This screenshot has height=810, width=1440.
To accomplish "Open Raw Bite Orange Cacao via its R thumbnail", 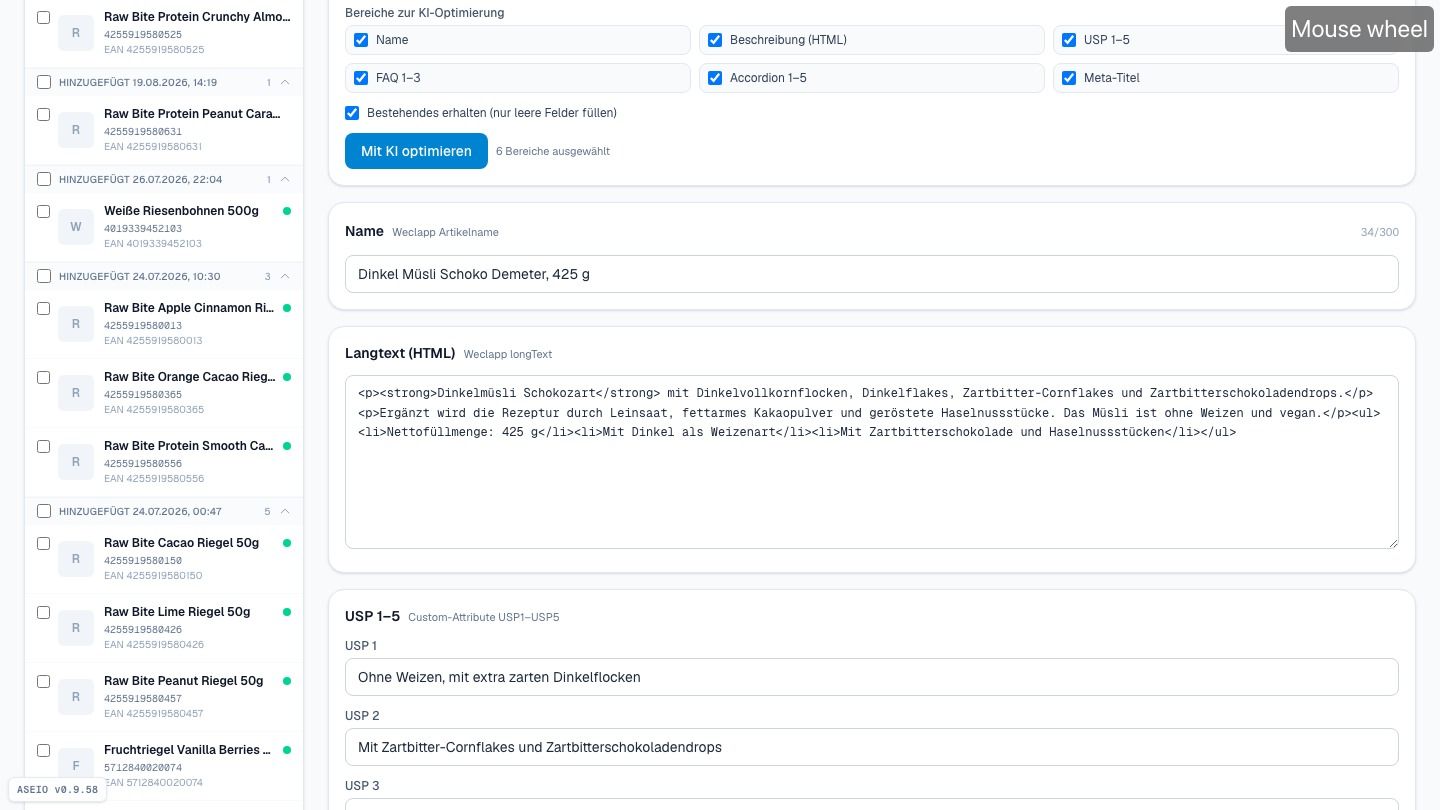I will (x=76, y=393).
